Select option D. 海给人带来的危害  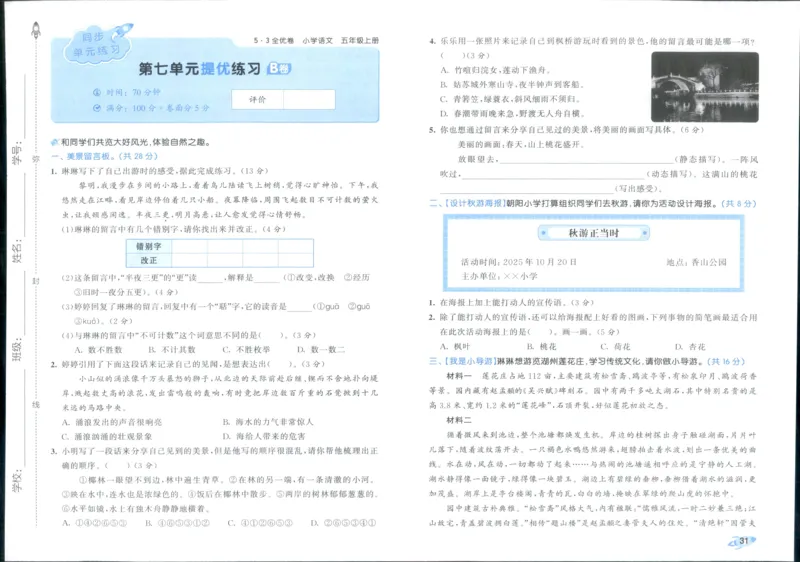264,437
